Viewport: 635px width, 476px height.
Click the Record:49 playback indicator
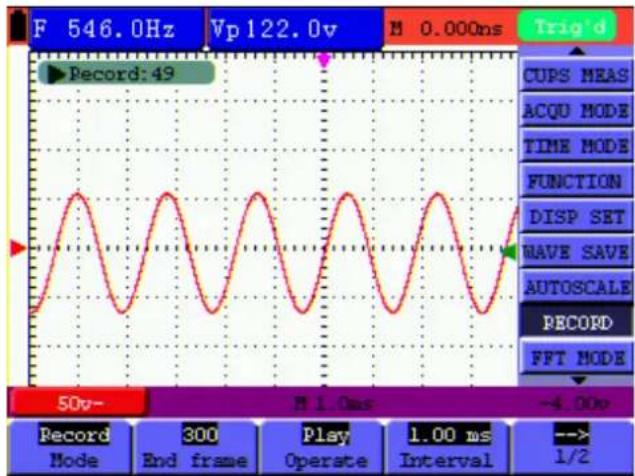126,73
